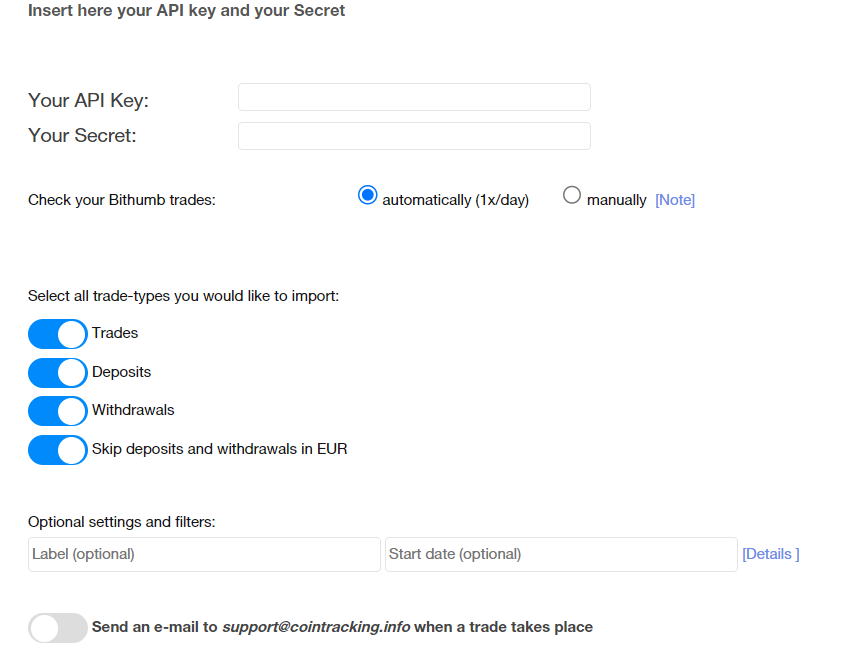The height and width of the screenshot is (657, 860).
Task: Turn off the Deposits toggle switch
Action: [x=58, y=373]
